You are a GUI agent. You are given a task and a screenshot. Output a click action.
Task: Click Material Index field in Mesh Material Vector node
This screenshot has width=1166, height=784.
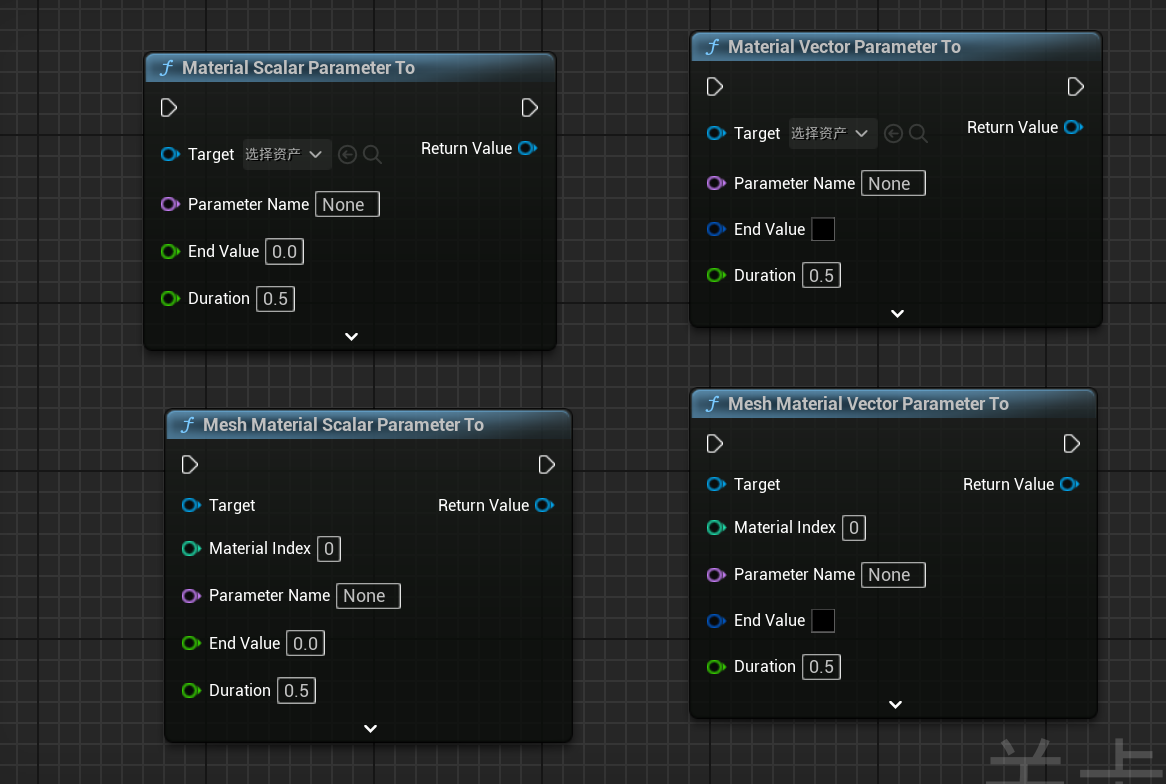click(853, 527)
